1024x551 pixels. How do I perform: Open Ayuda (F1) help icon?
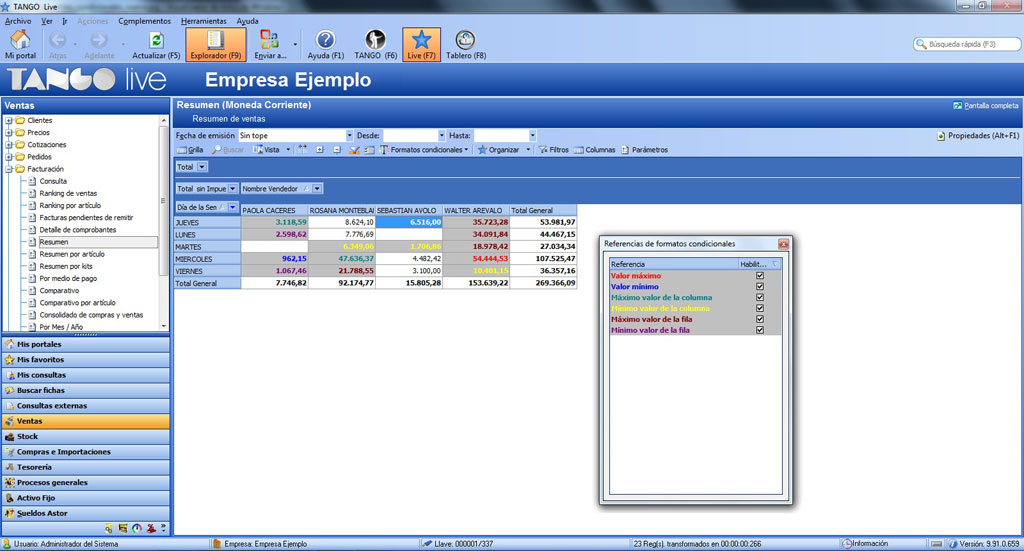[x=325, y=40]
